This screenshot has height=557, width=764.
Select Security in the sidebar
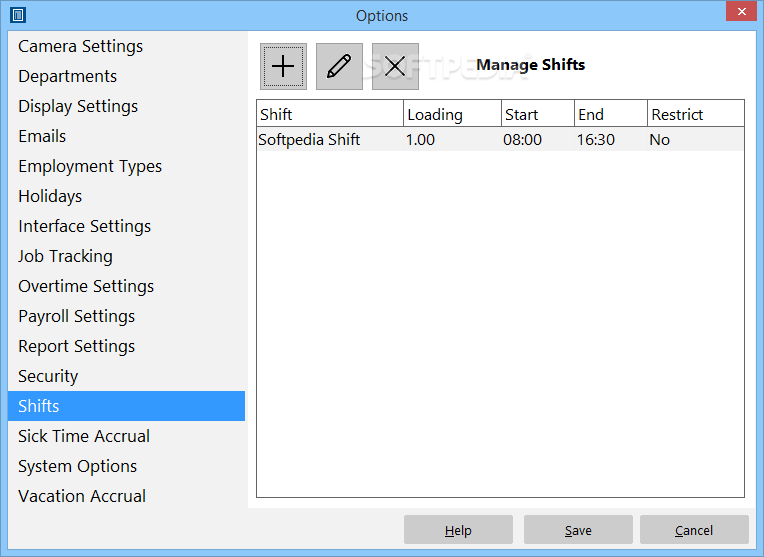[x=126, y=376]
